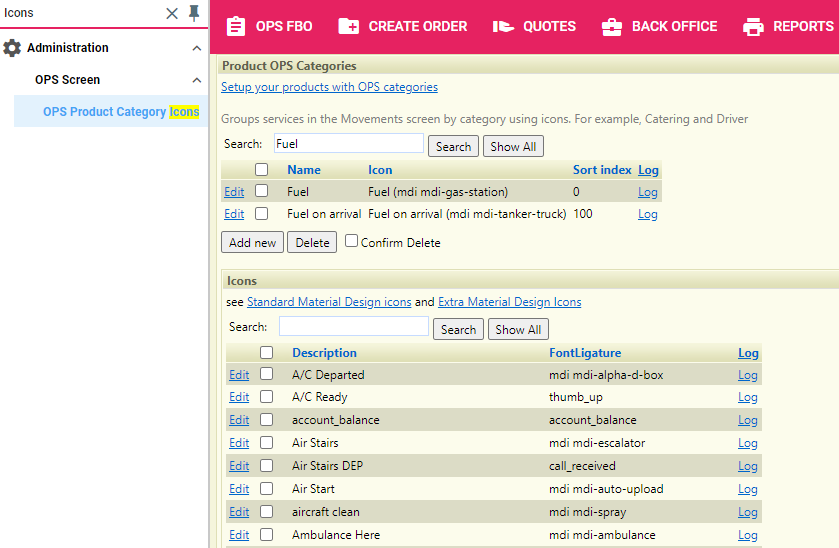Clear the sidebar search with X icon

172,13
